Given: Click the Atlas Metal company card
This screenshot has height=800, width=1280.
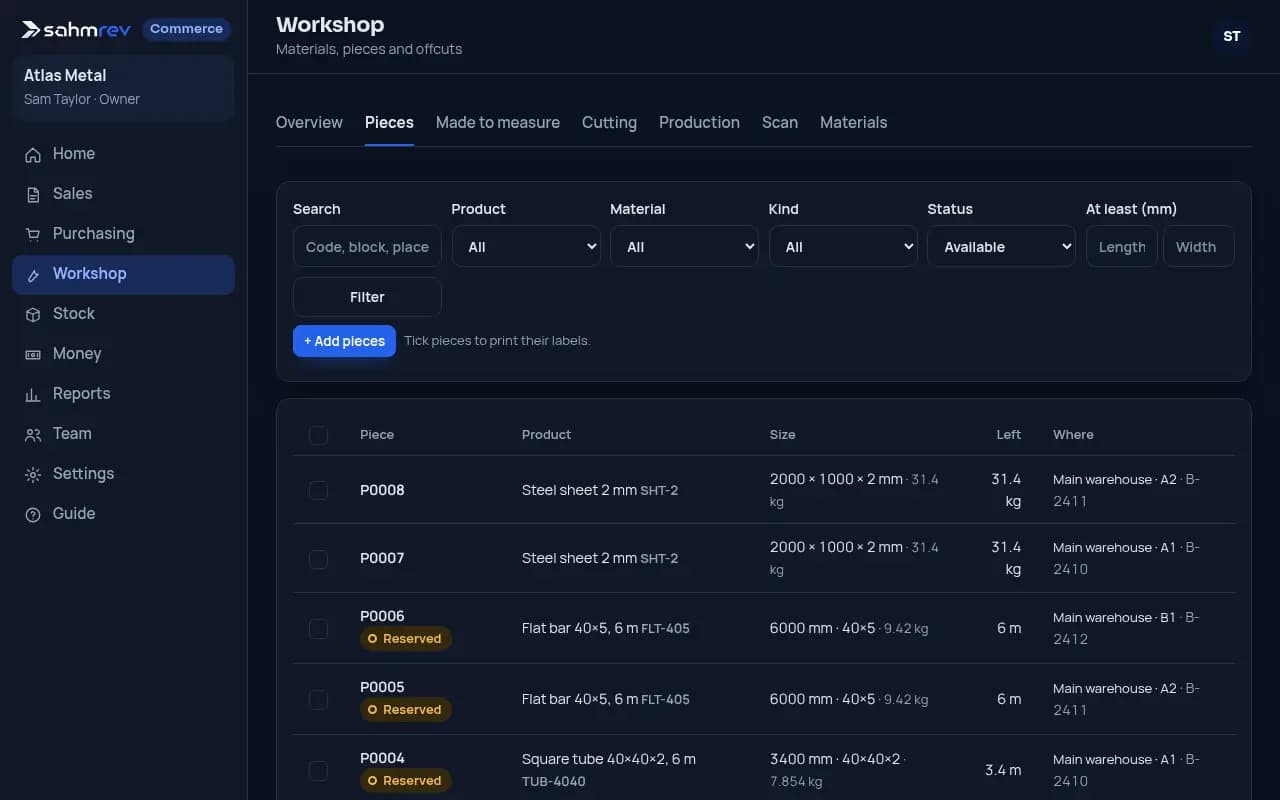Looking at the screenshot, I should 123,87.
